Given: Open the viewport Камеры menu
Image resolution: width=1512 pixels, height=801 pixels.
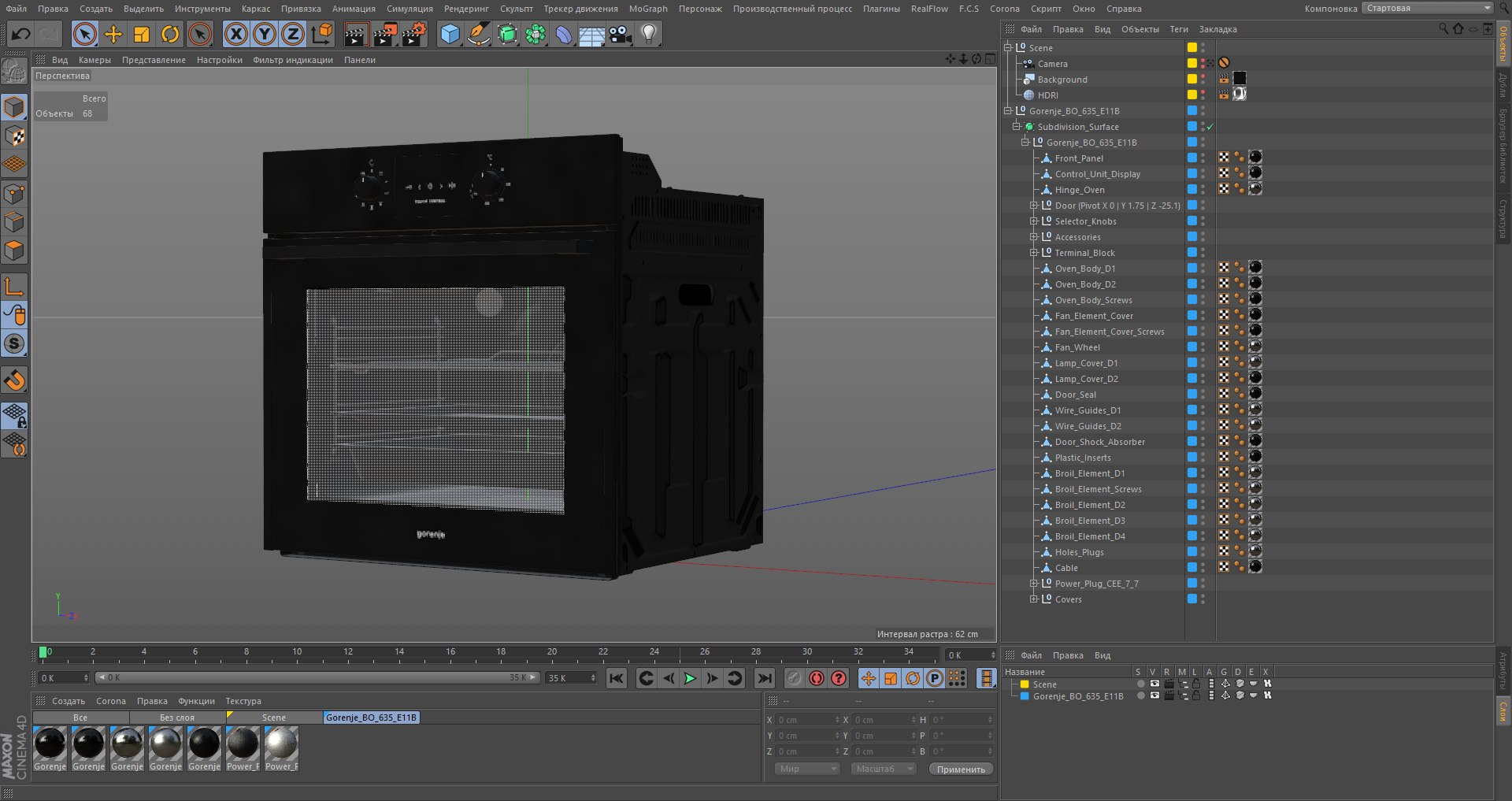Looking at the screenshot, I should pyautogui.click(x=94, y=60).
